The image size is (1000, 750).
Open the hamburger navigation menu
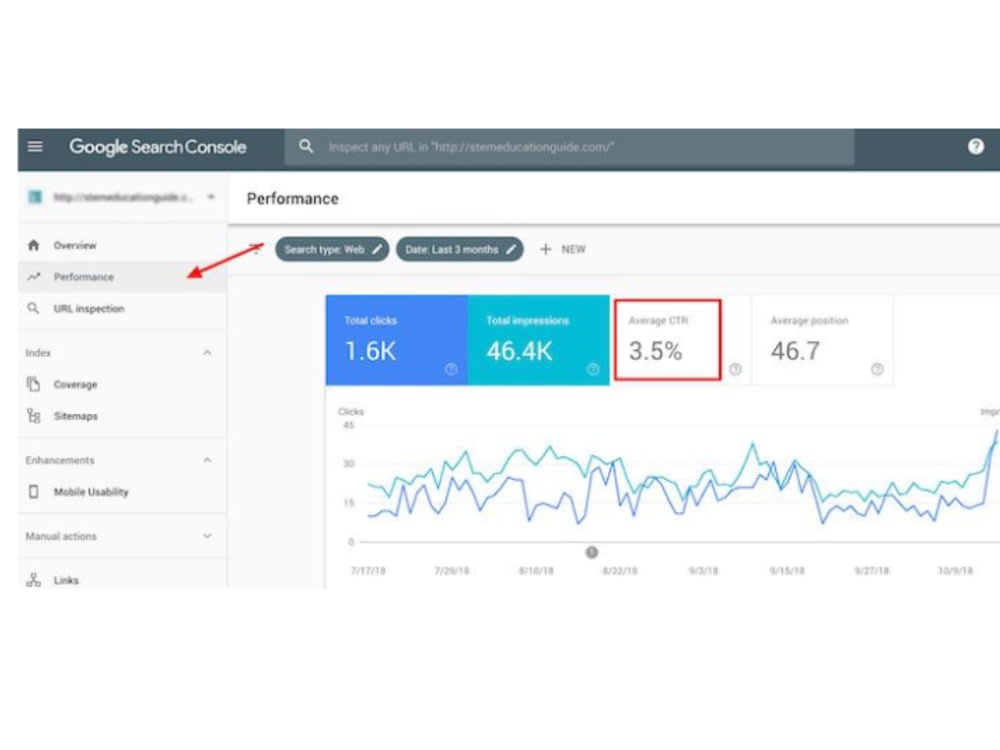[x=35, y=147]
